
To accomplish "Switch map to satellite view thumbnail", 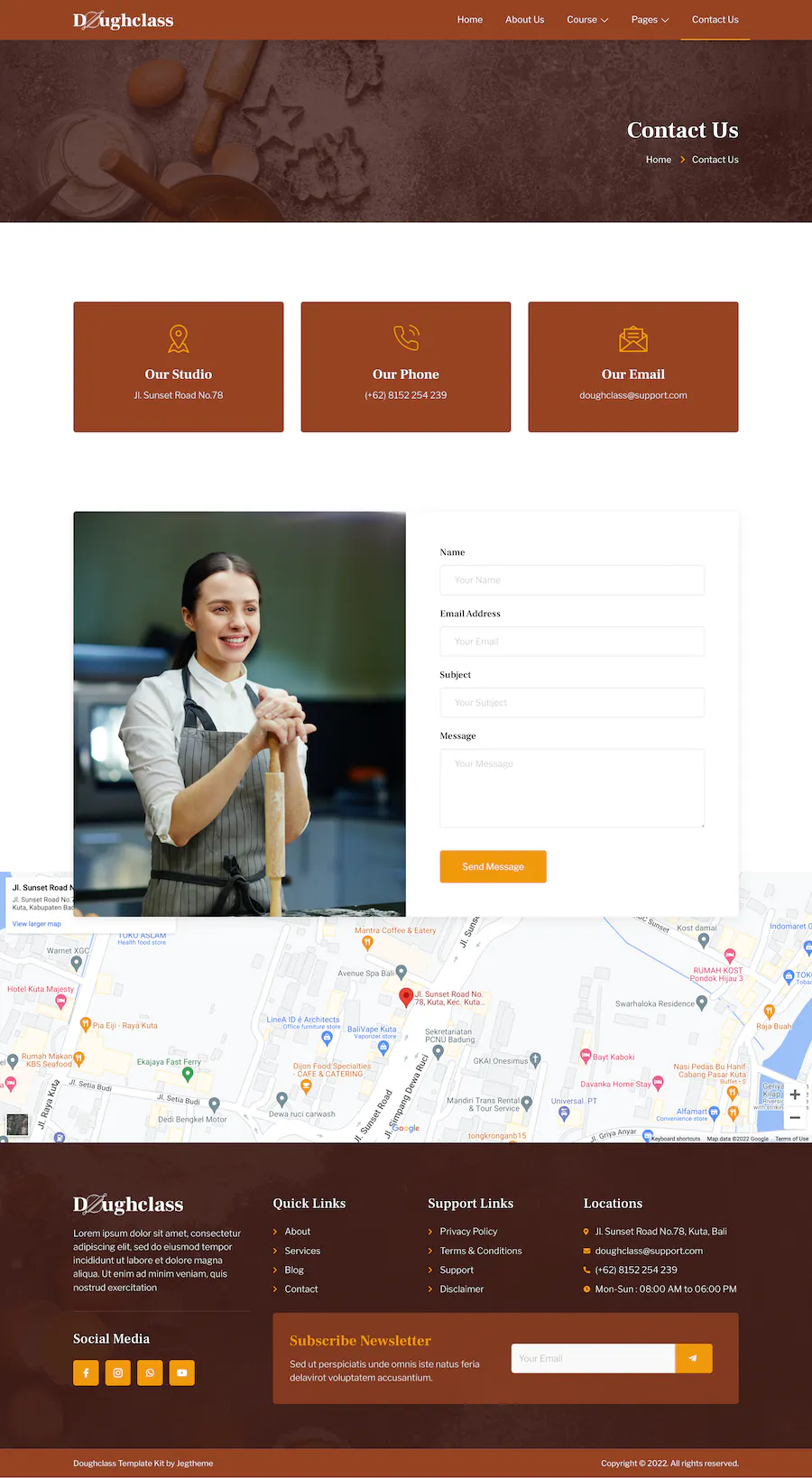I will [x=17, y=1124].
